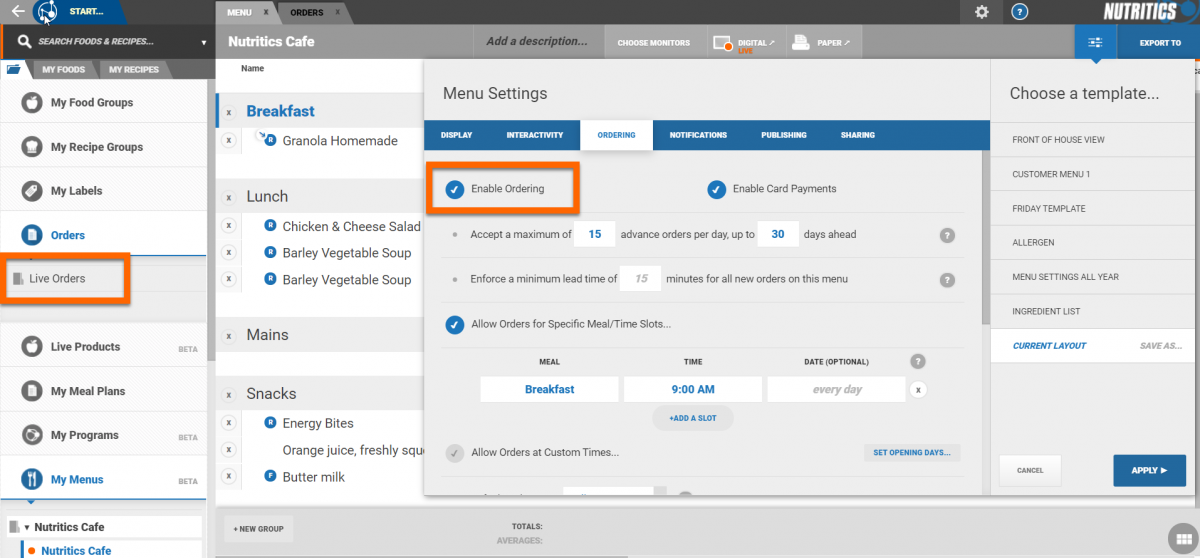
Task: Toggle the Enable Card Payments checkbox
Action: point(716,189)
